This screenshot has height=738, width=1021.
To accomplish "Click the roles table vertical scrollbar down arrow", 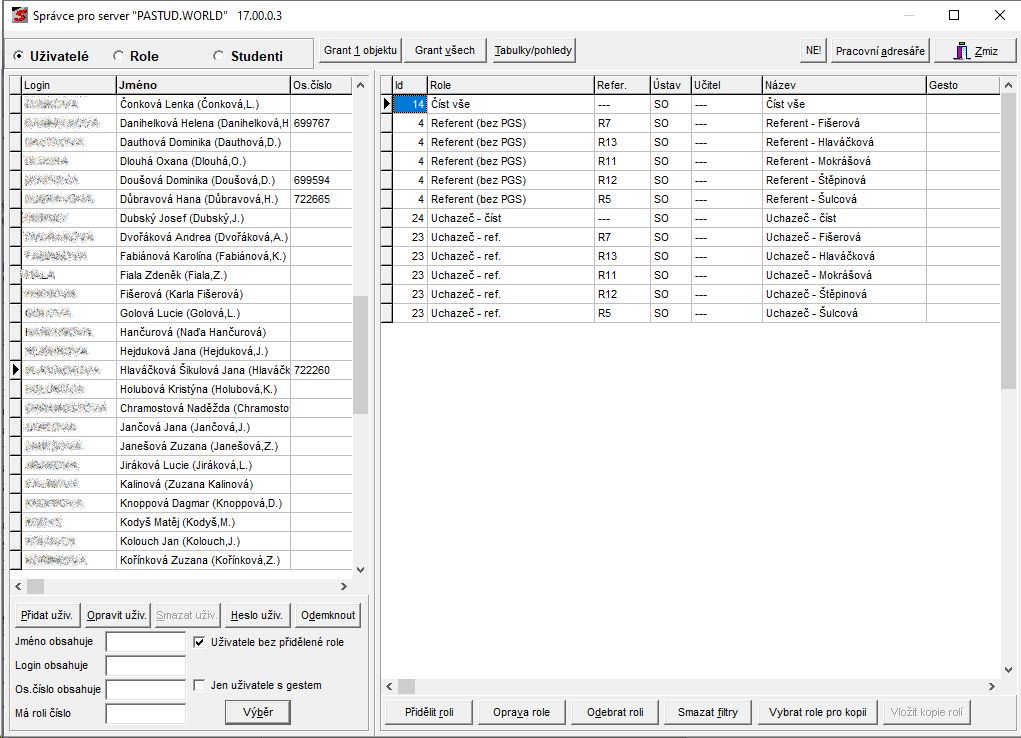I will click(x=1008, y=669).
